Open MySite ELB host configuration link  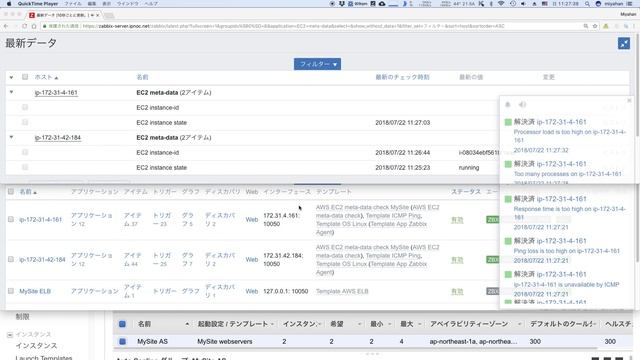(x=35, y=291)
